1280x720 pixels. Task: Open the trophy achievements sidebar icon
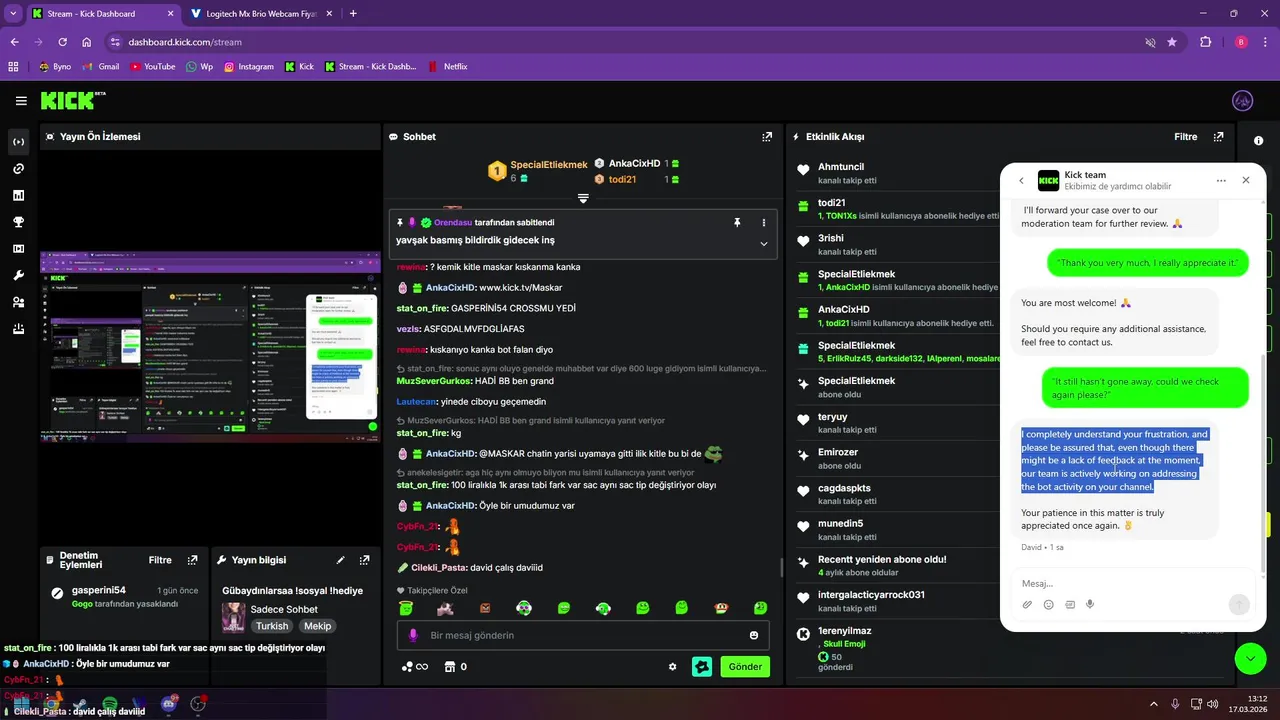18,222
